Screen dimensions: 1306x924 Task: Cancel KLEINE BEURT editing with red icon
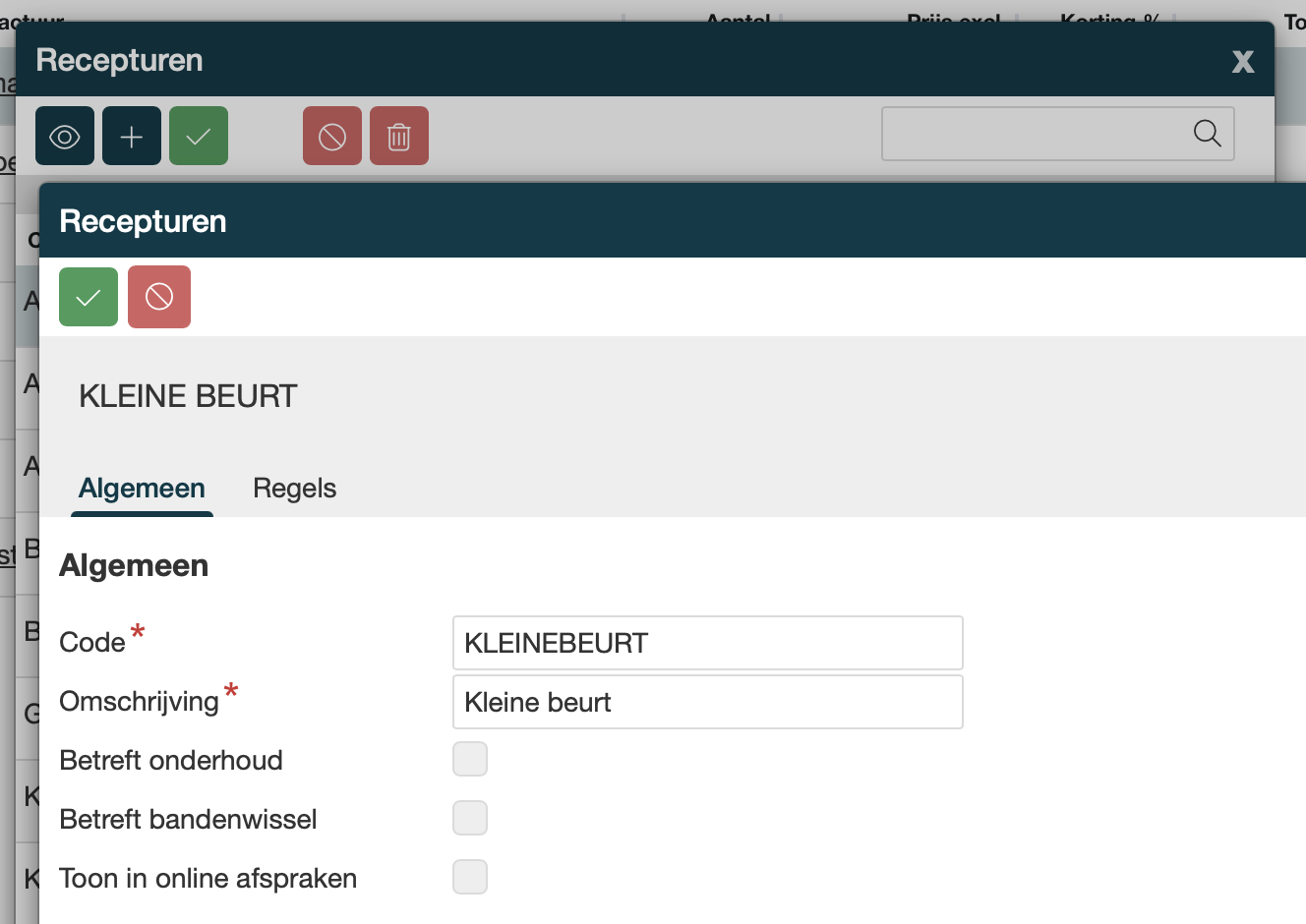click(159, 297)
